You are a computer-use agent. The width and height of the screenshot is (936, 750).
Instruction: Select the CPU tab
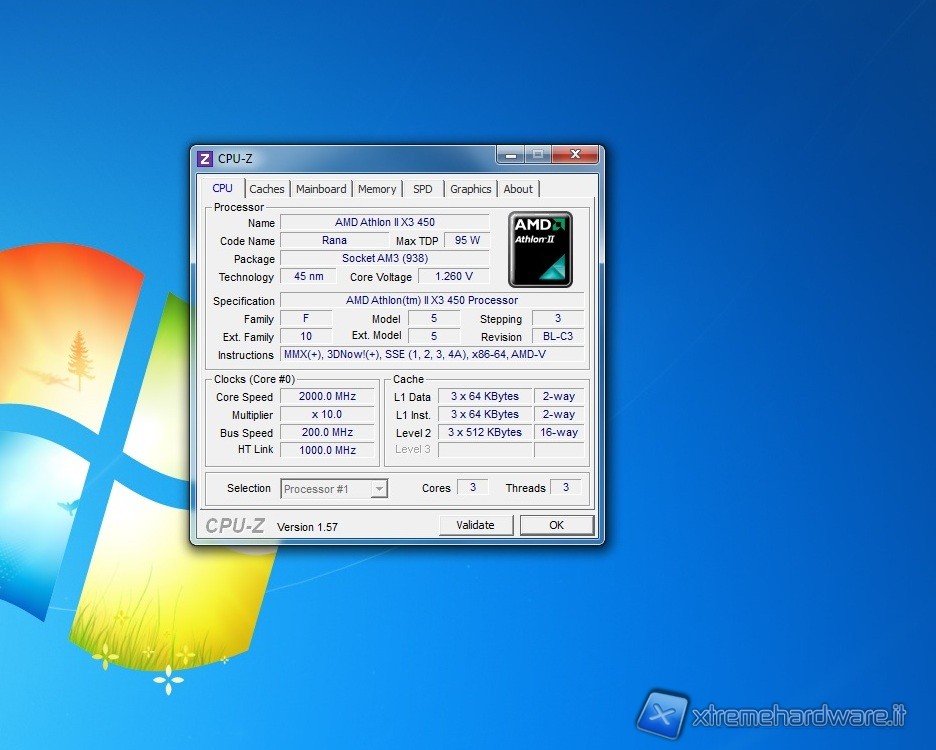click(222, 188)
